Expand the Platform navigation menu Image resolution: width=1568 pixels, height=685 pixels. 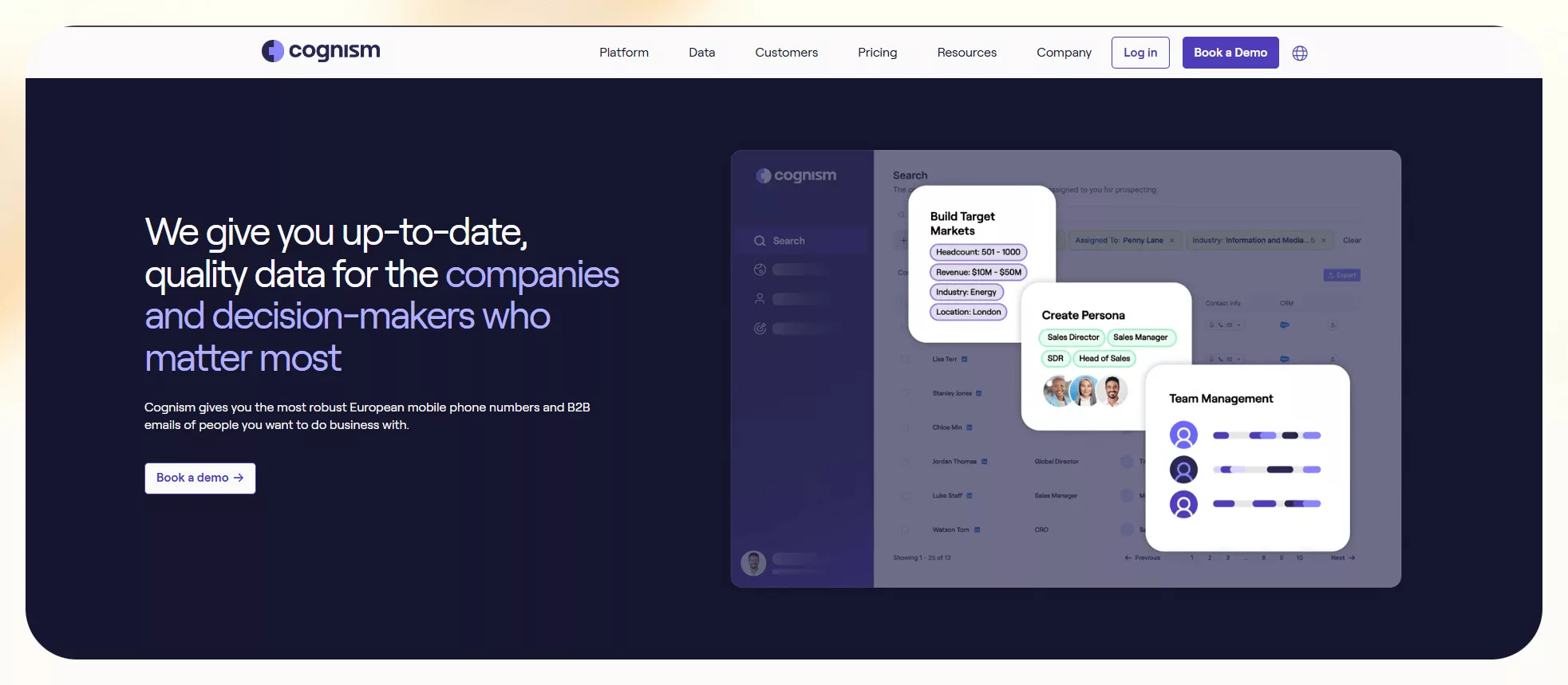624,53
